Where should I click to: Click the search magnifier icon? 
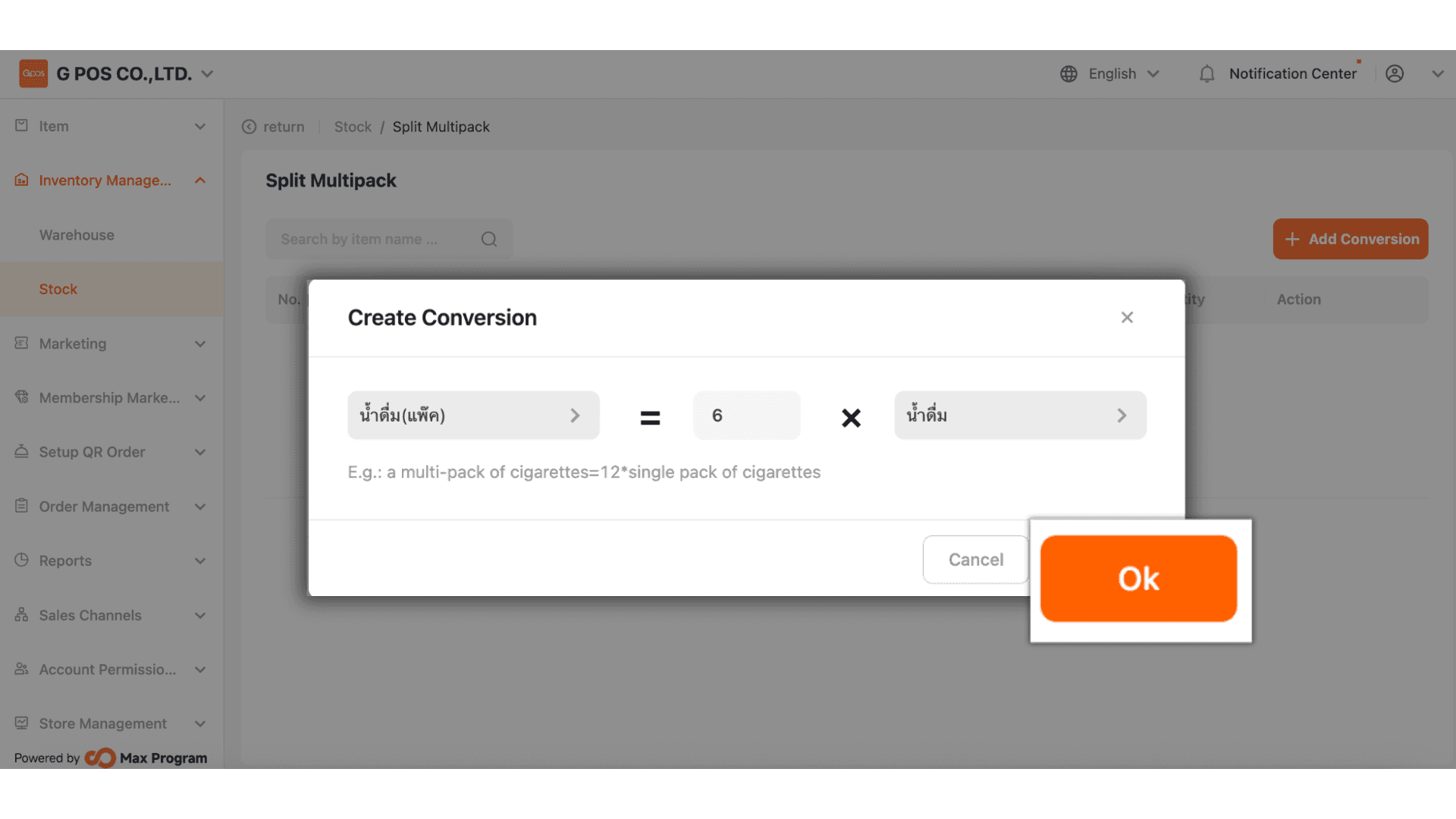[x=489, y=239]
